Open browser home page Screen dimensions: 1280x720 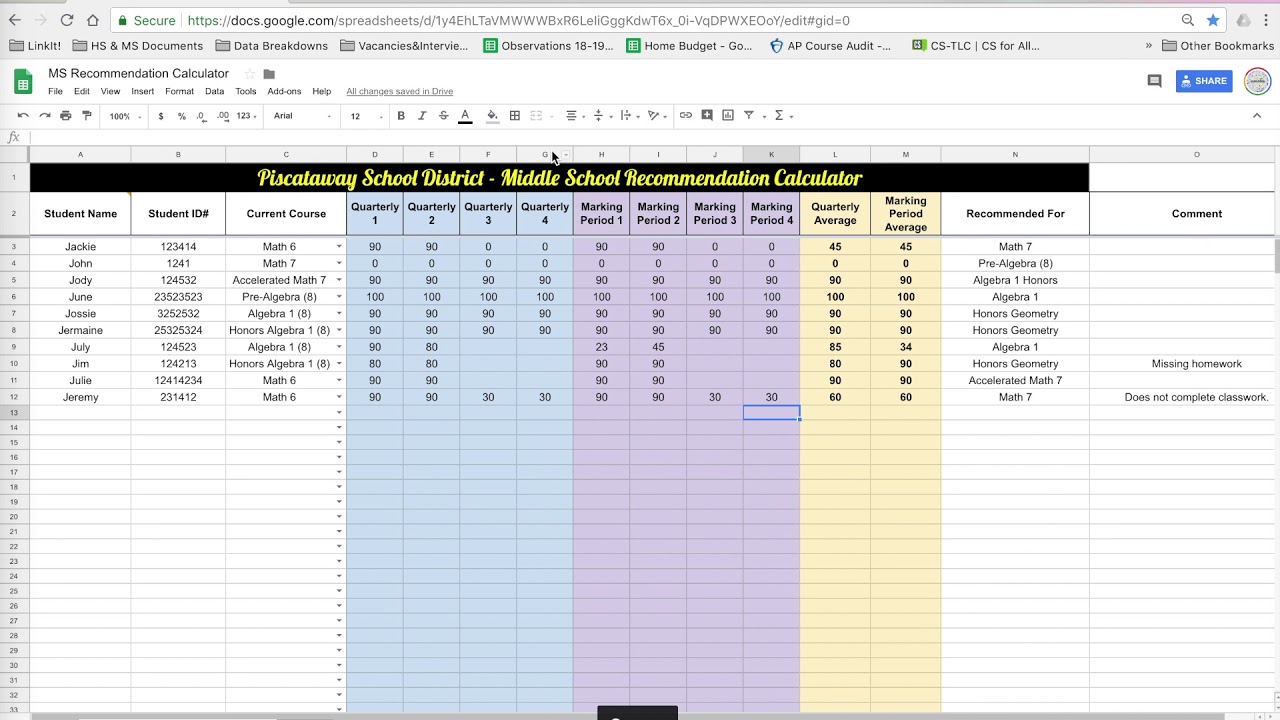pos(92,20)
